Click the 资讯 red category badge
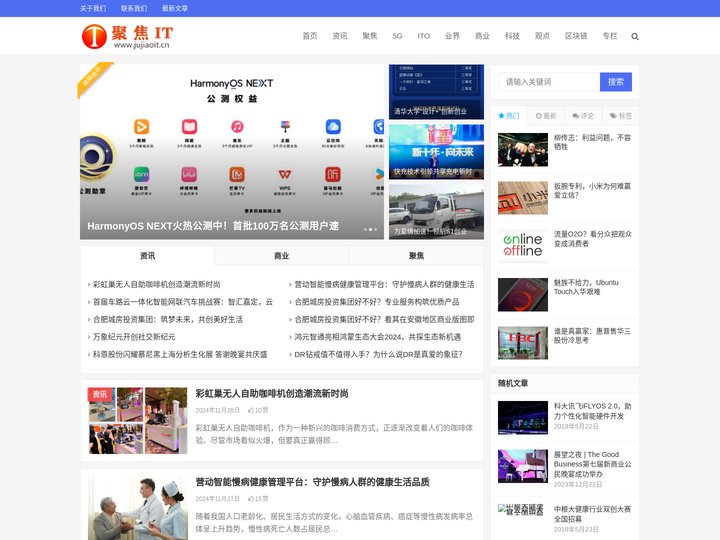720x540 pixels. [100, 394]
